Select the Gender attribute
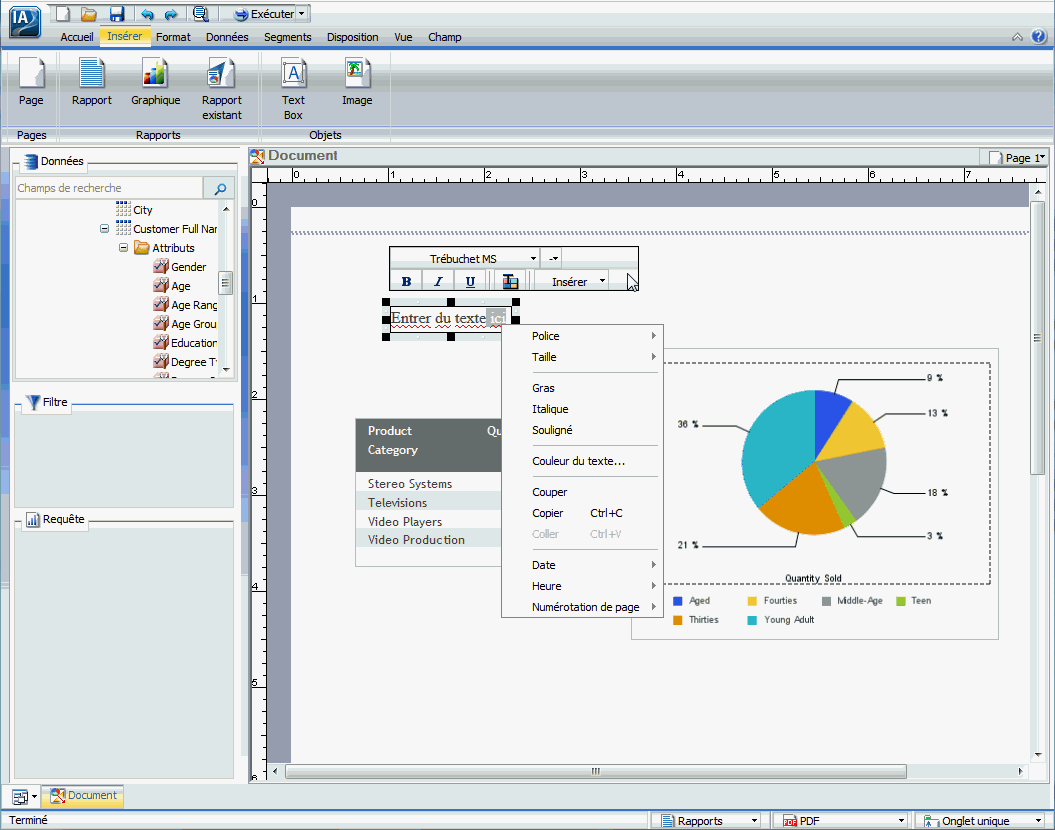Image resolution: width=1055 pixels, height=830 pixels. click(x=180, y=267)
